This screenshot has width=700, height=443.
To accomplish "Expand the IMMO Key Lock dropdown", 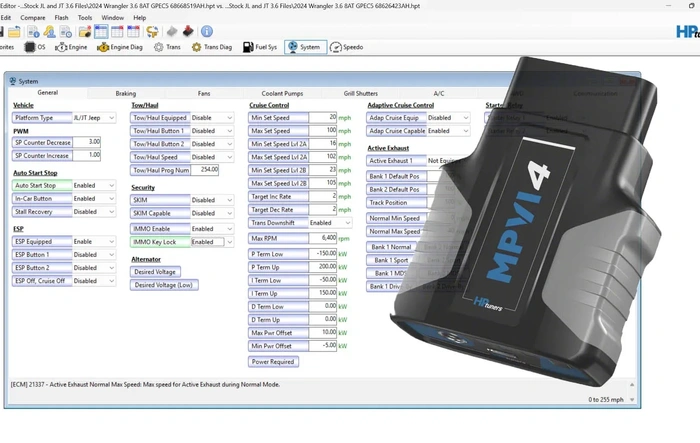I will click(229, 242).
